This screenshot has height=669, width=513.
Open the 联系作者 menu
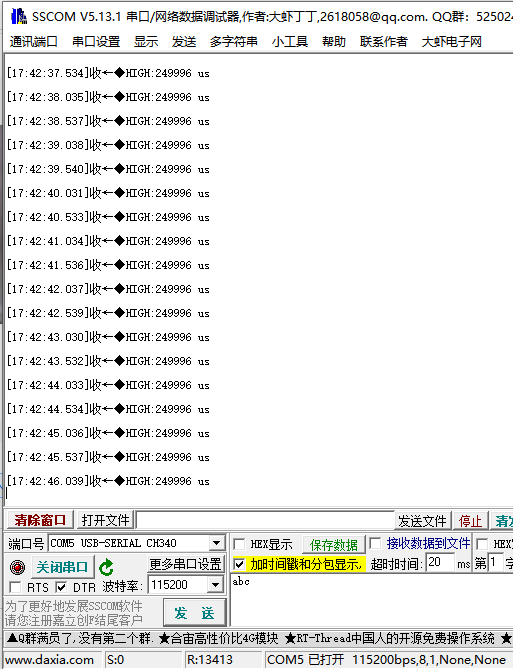pyautogui.click(x=384, y=41)
